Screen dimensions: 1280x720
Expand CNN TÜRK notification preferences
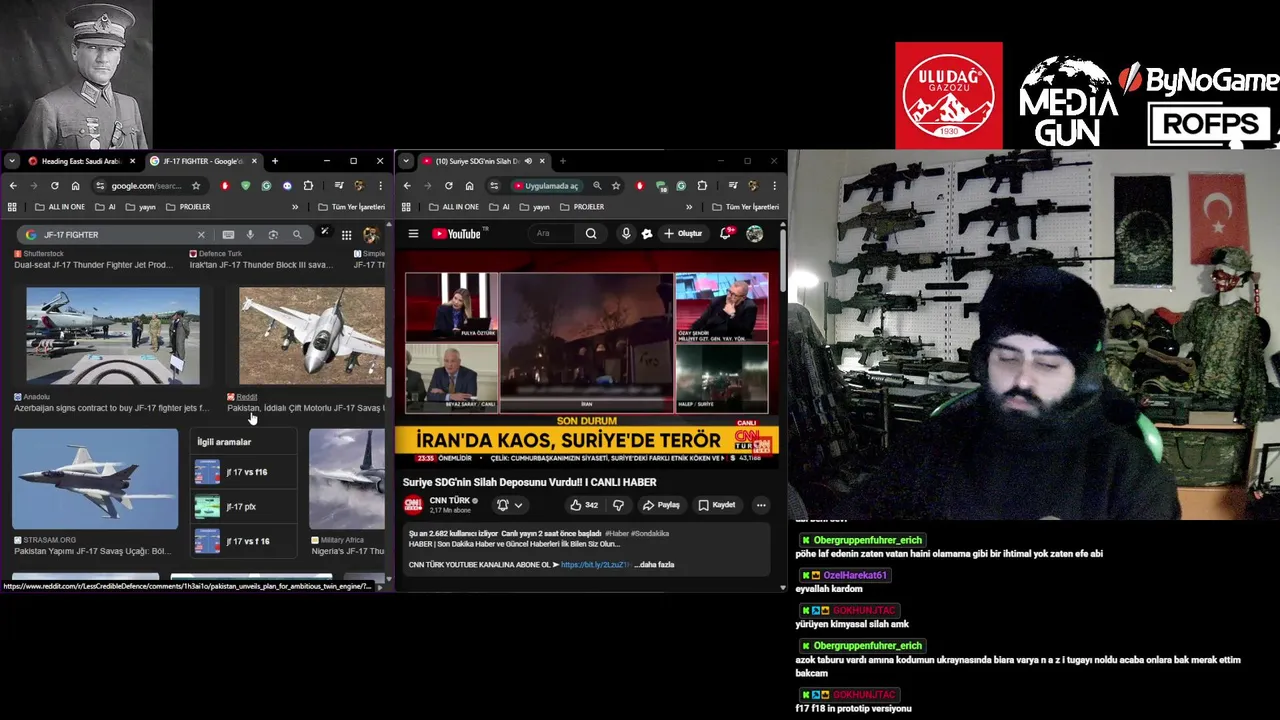coord(509,505)
